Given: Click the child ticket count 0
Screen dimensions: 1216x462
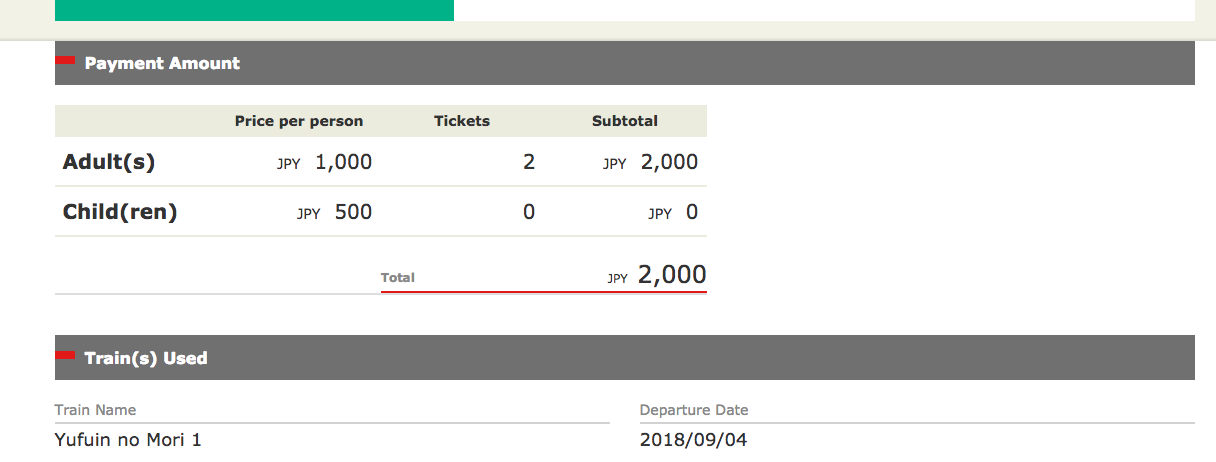Looking at the screenshot, I should (529, 212).
